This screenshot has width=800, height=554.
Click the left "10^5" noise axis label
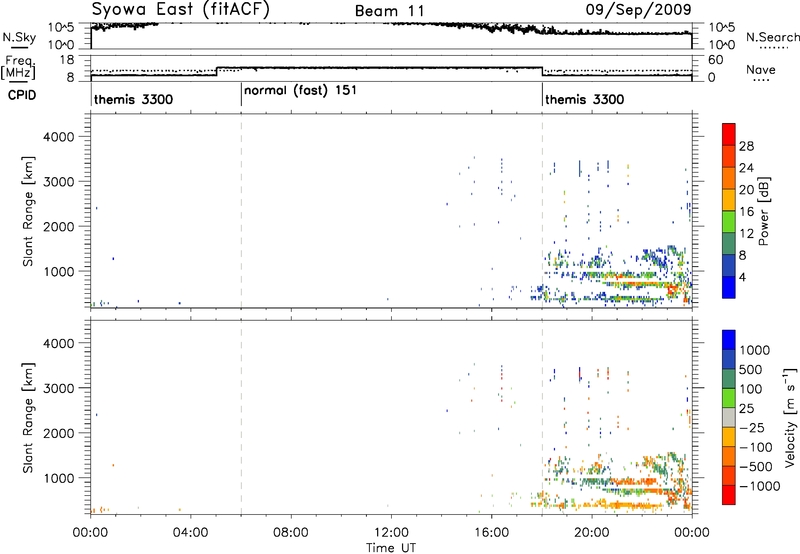click(x=61, y=28)
